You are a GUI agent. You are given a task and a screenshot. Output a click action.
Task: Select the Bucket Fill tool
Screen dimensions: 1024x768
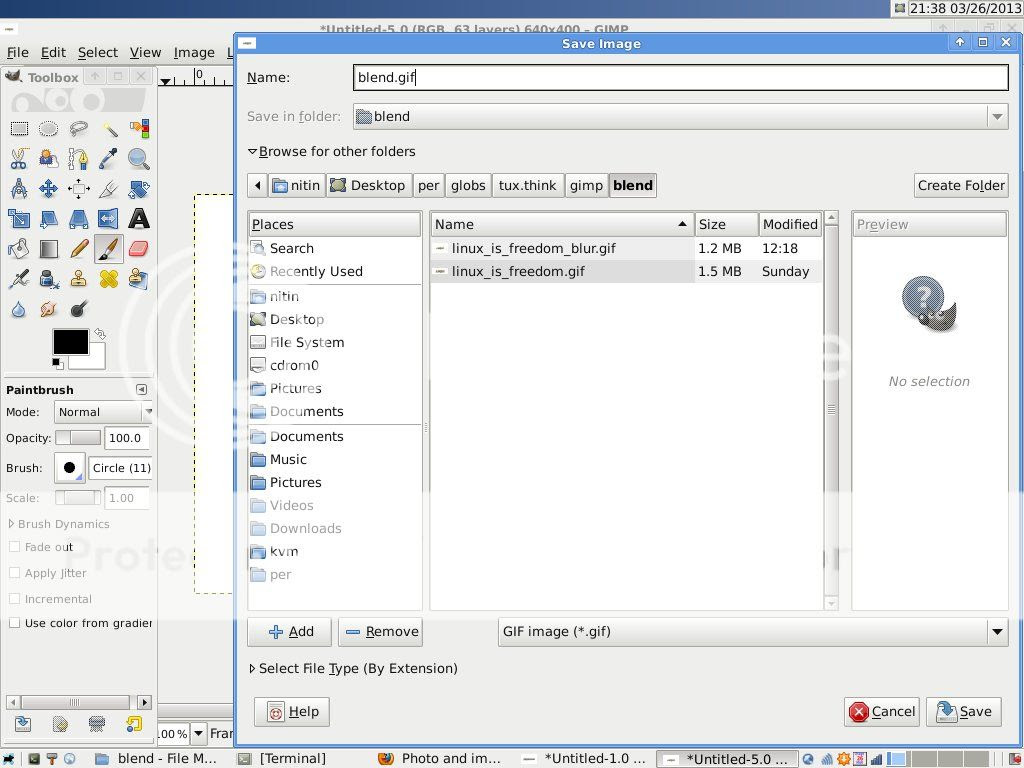19,249
